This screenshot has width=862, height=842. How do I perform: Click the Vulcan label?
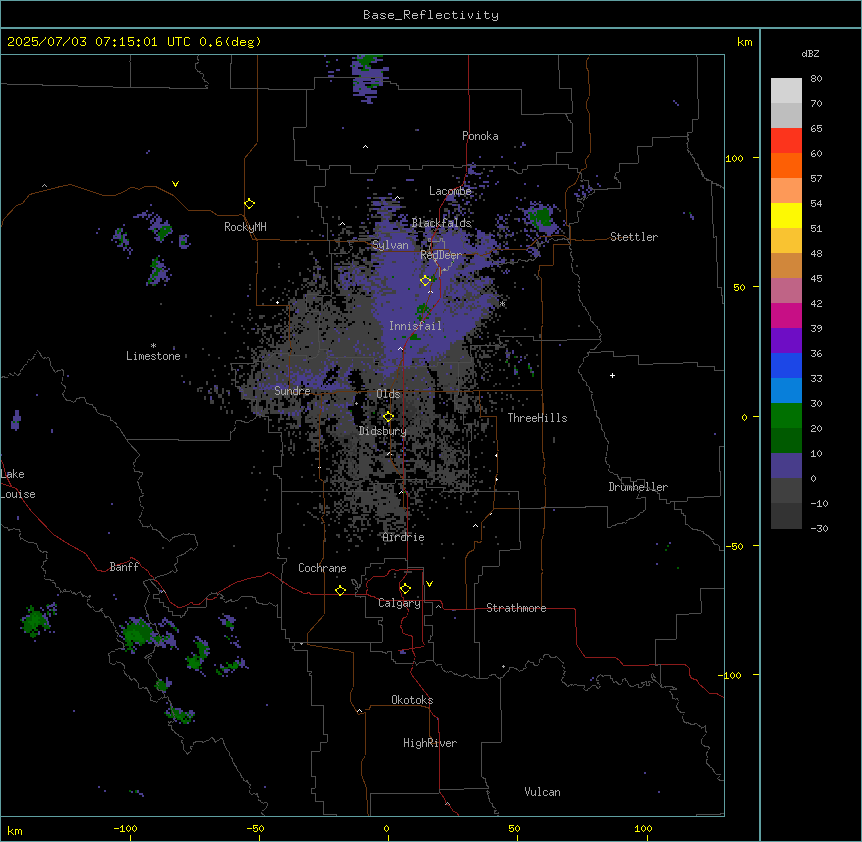coord(542,792)
